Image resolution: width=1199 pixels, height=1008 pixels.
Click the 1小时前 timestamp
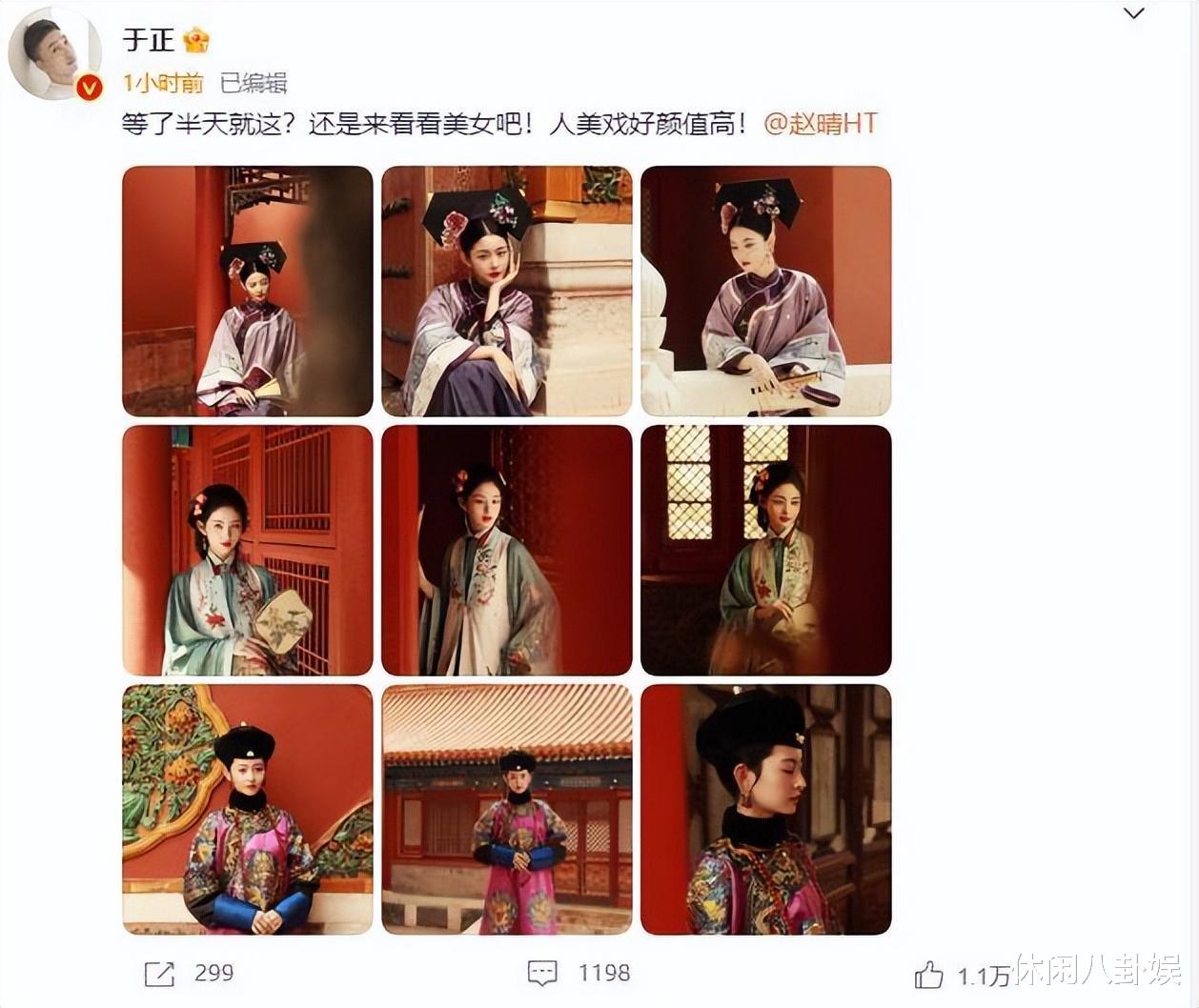pyautogui.click(x=163, y=84)
